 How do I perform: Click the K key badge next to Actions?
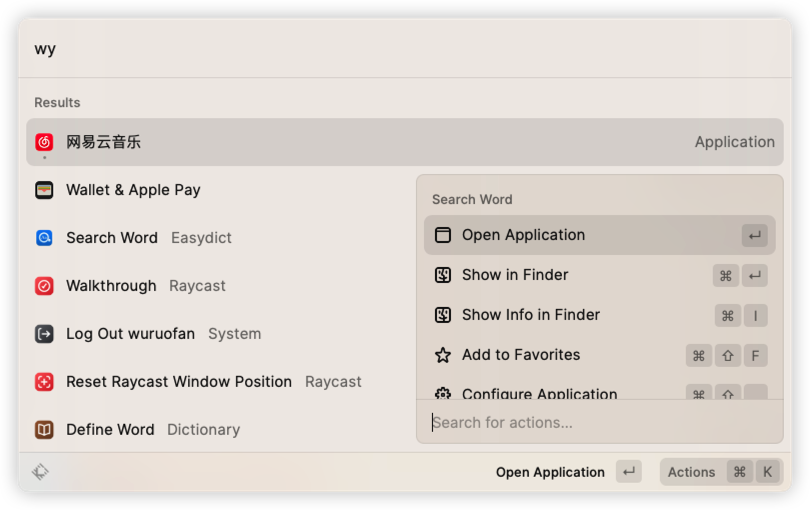(767, 472)
